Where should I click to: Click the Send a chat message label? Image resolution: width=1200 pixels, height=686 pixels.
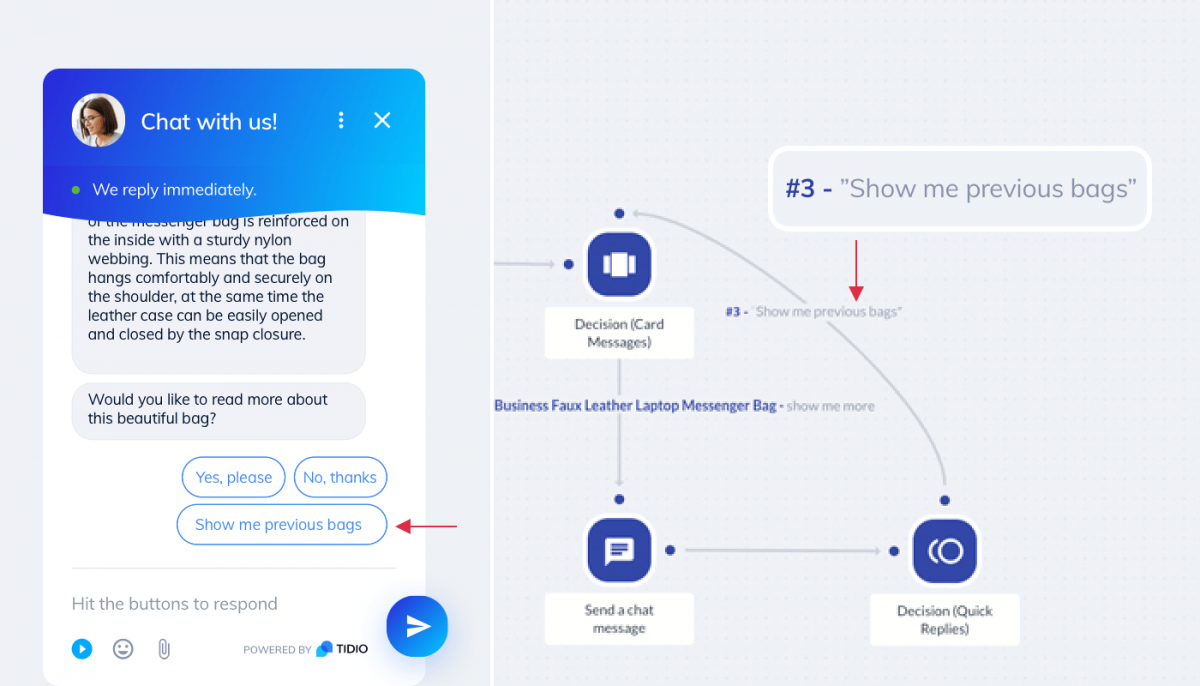619,619
